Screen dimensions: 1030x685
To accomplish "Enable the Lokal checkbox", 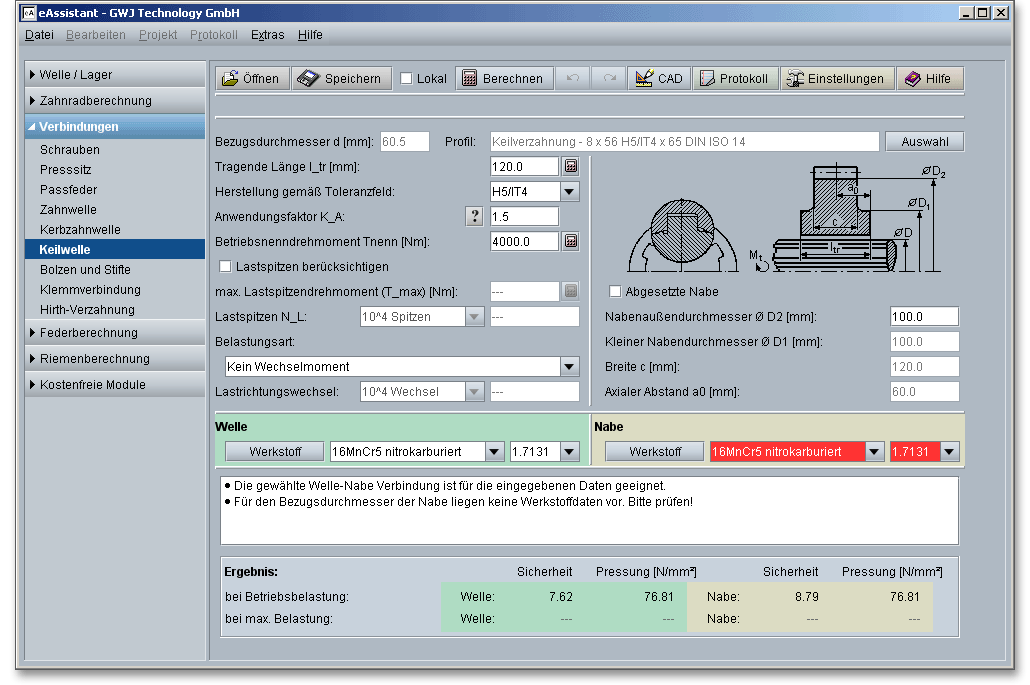I will 407,79.
